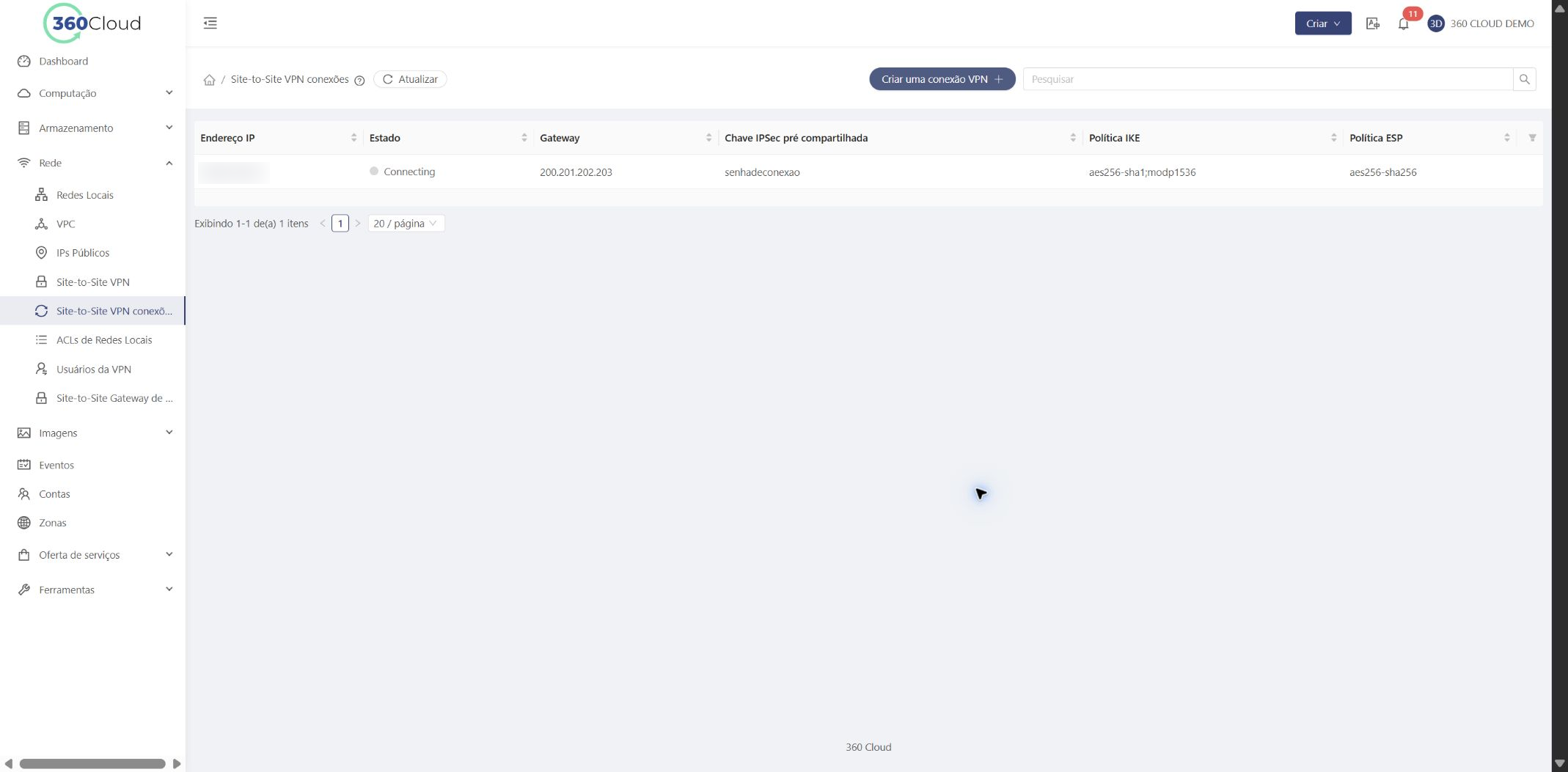Go to next page arrow in pagination

coord(358,224)
